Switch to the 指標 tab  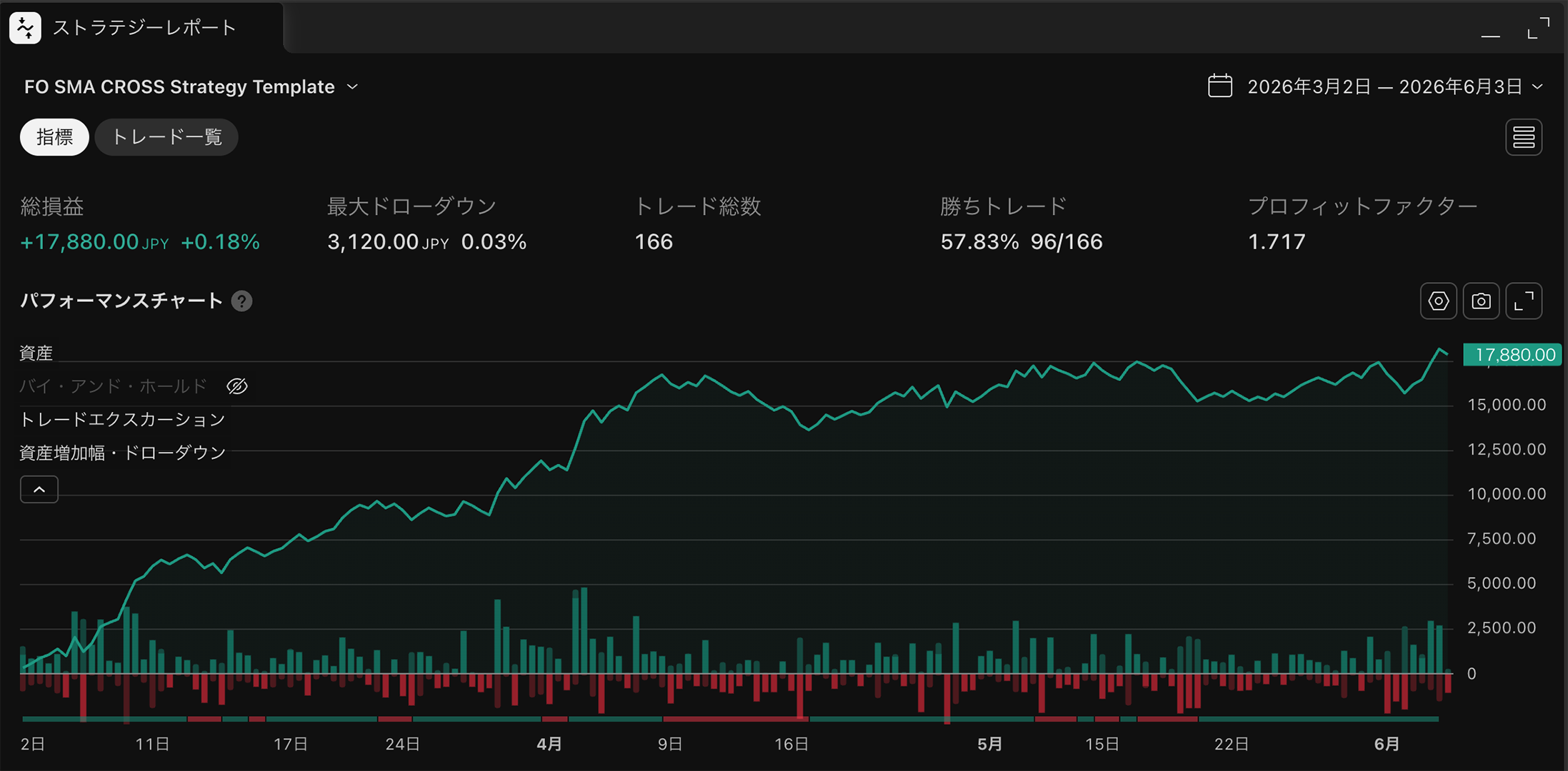(x=54, y=137)
